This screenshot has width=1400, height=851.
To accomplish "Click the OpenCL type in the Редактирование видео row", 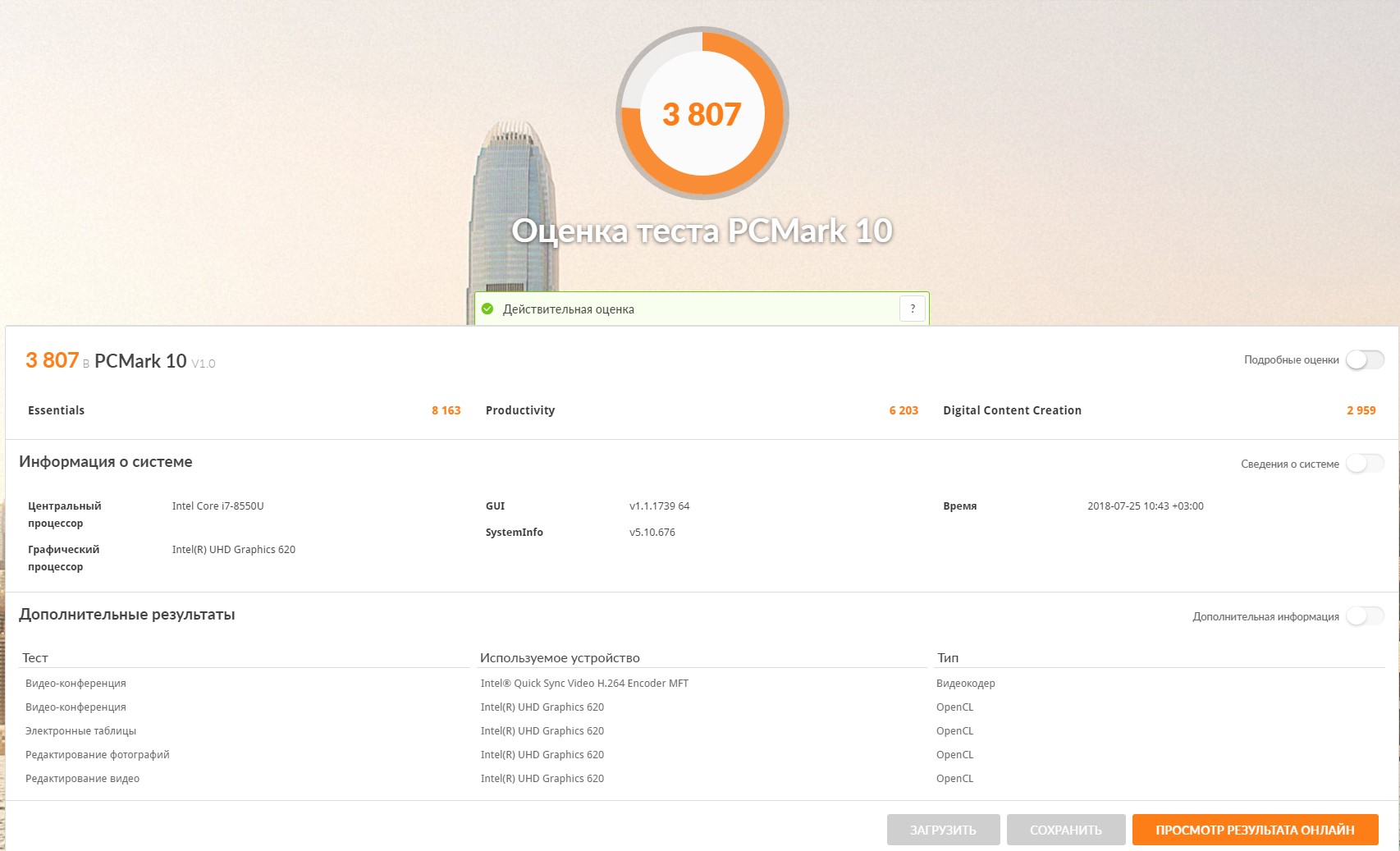I will point(954,779).
